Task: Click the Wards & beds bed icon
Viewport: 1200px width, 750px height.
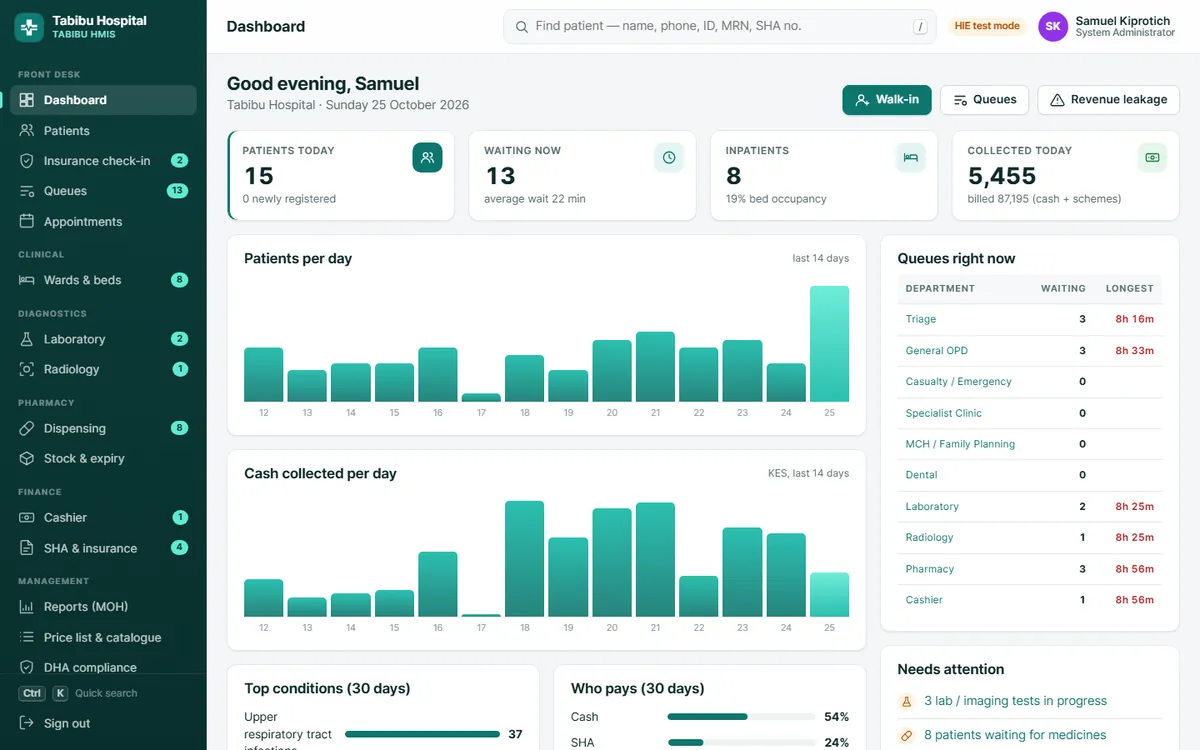Action: [27, 280]
